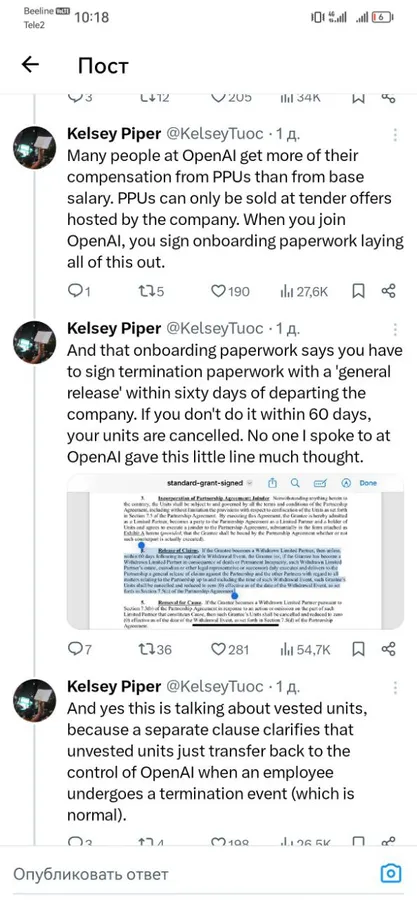Tap the Опубликовать ответ reply field
The image size is (417, 900).
(x=189, y=874)
